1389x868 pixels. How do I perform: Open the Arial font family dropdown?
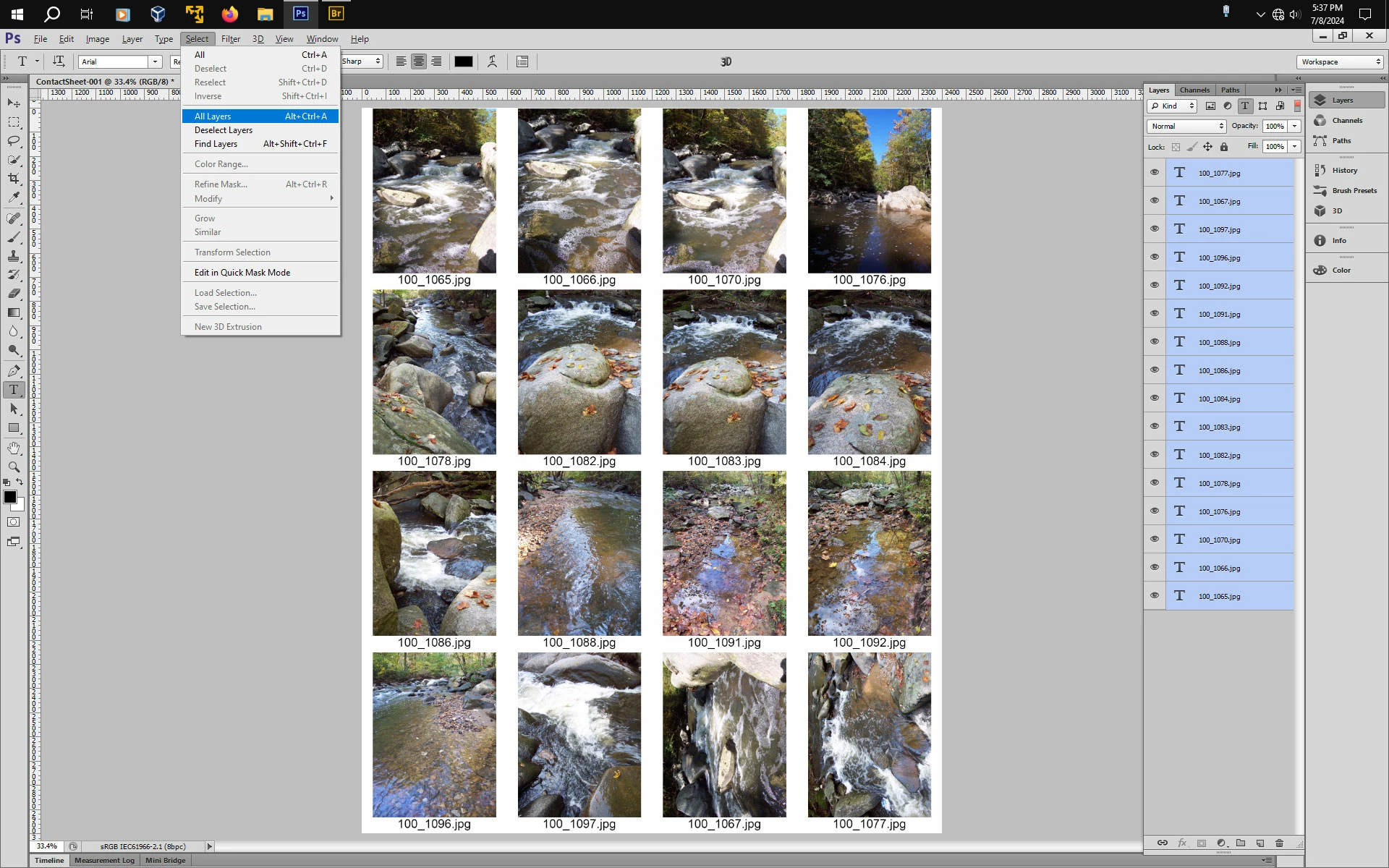pyautogui.click(x=155, y=61)
